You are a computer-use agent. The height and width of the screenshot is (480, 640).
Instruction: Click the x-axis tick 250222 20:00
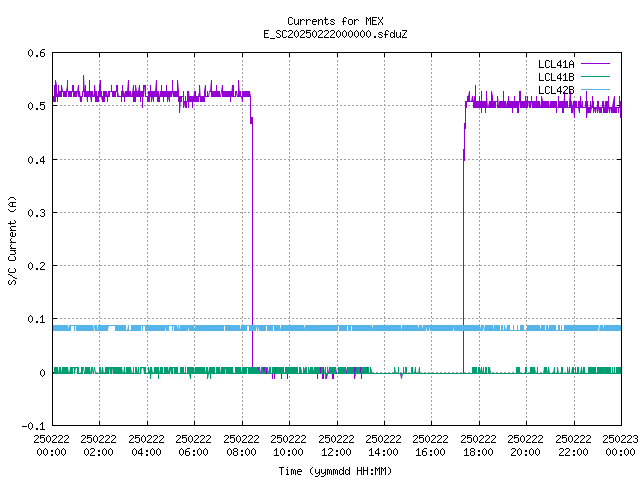525,445
